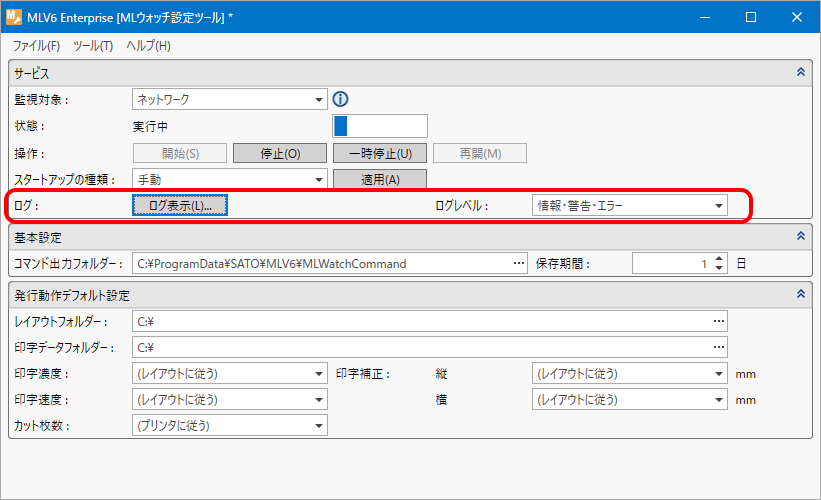Close the MLV6 Enterprise window

pos(797,17)
